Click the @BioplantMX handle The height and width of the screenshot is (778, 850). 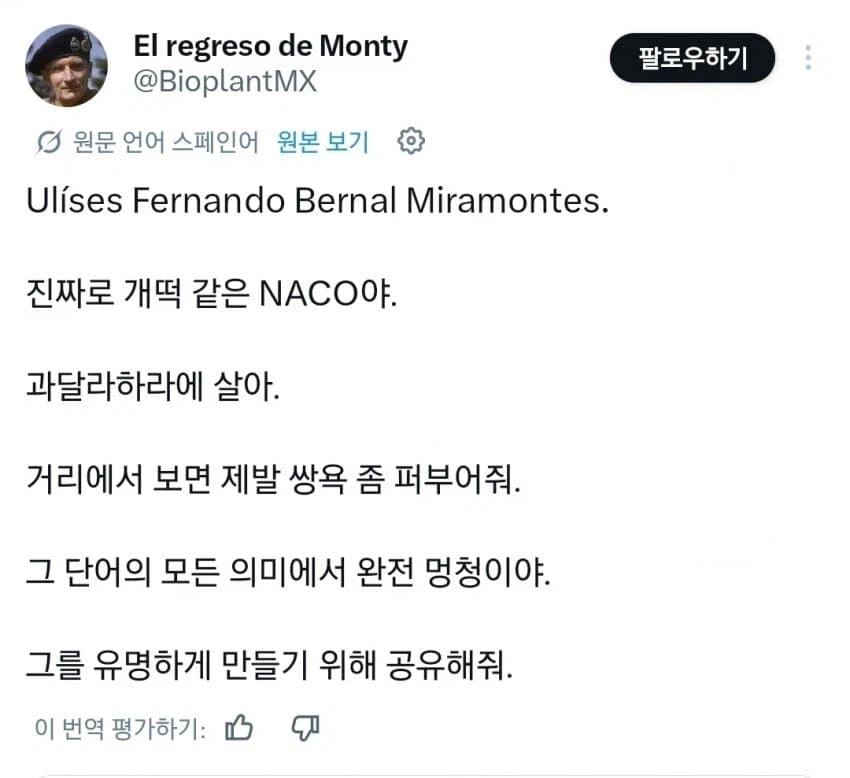(225, 82)
